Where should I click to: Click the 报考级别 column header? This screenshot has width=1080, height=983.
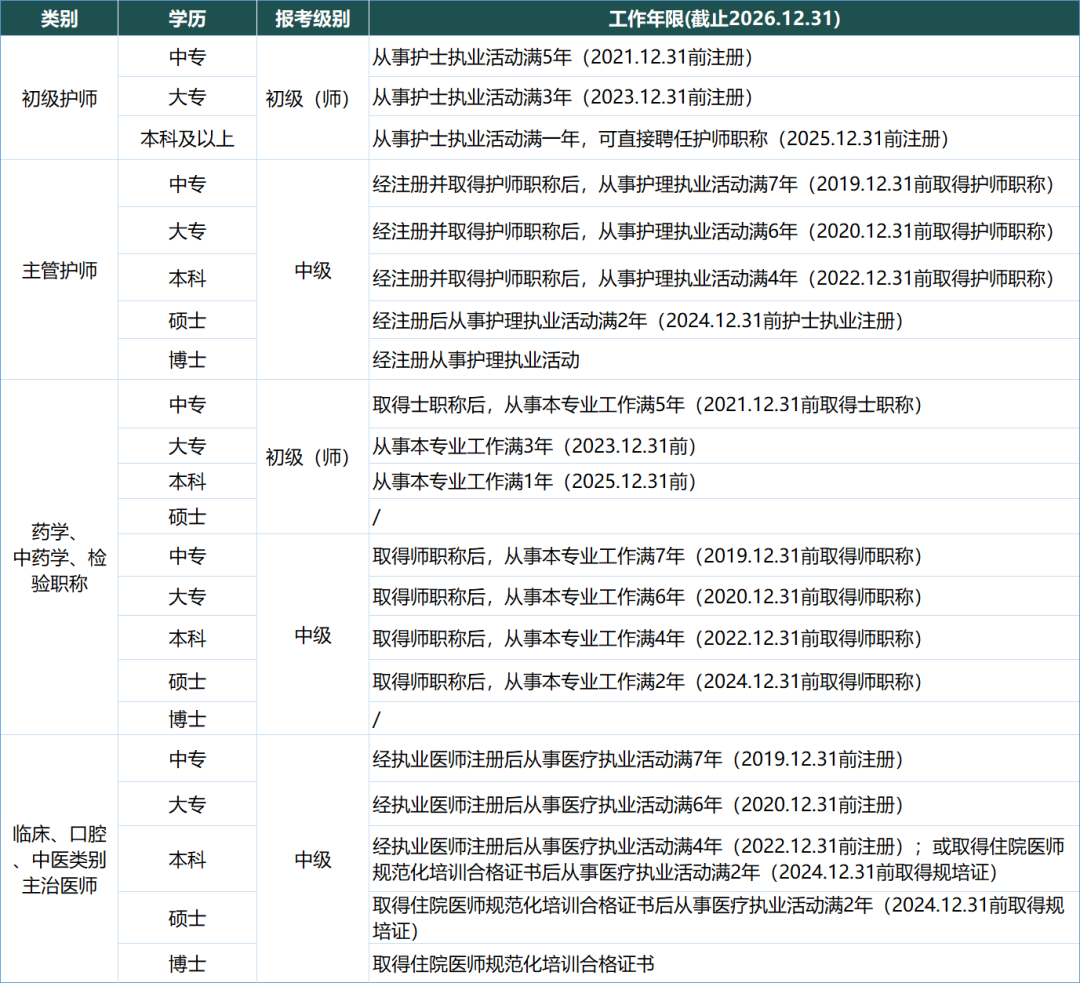tap(313, 18)
